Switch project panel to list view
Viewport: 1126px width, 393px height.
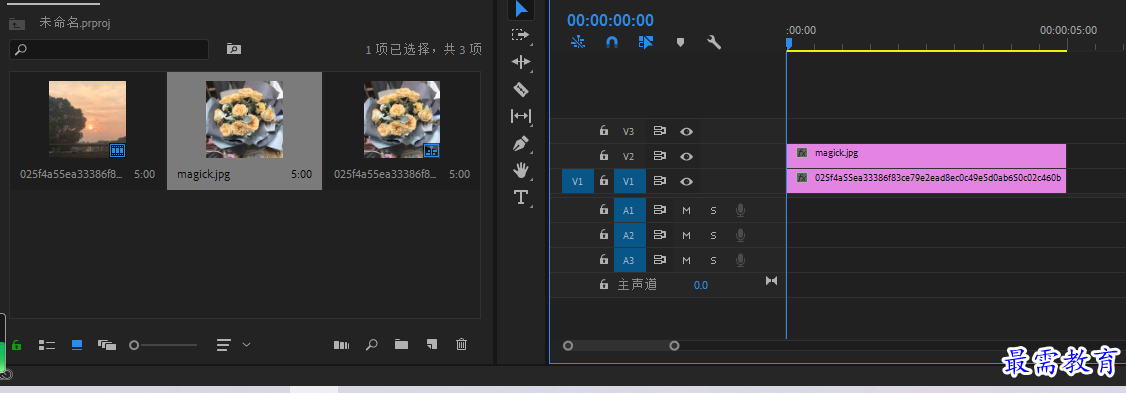[x=47, y=345]
